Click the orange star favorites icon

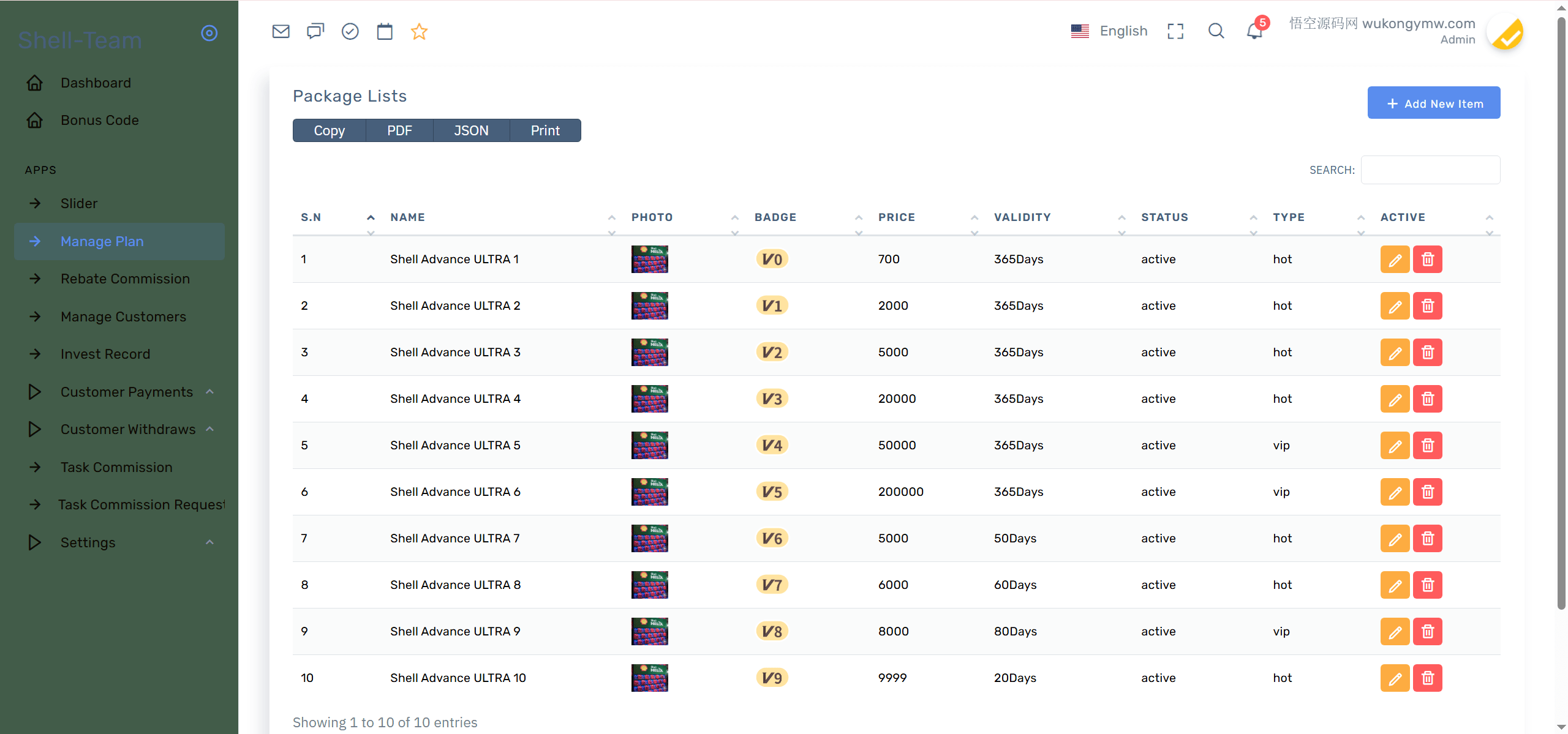(x=419, y=31)
